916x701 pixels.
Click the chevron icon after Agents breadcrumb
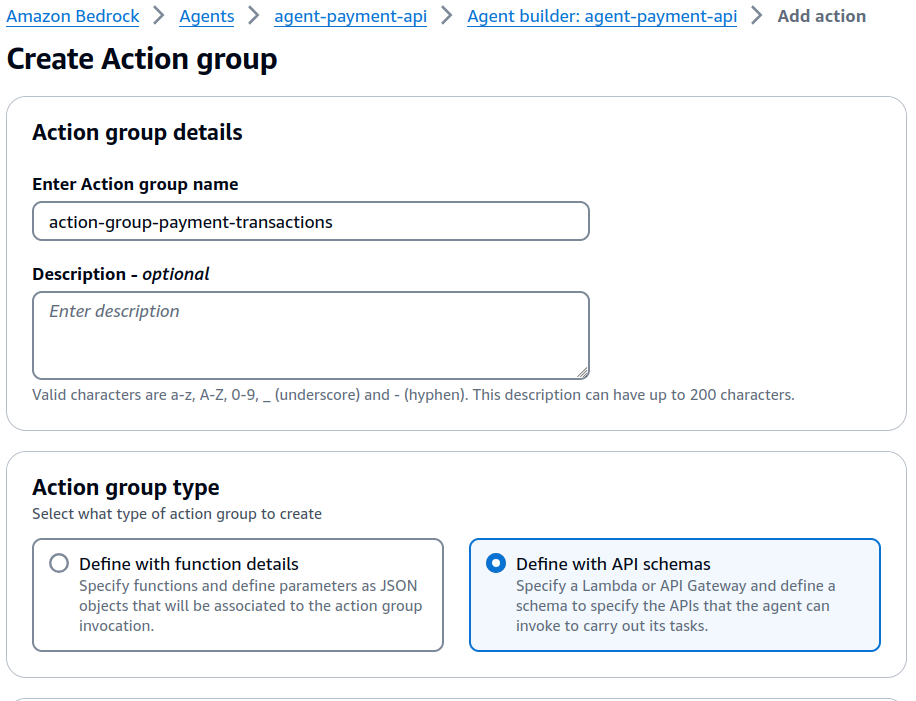coord(251,16)
